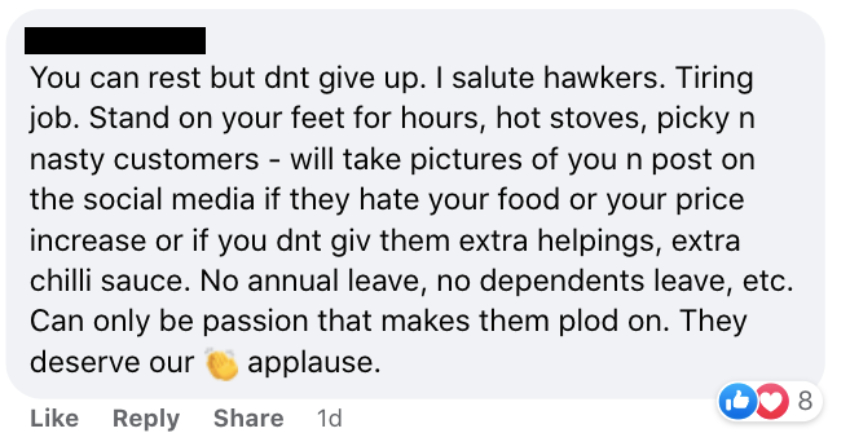Click the red heart reaction icon
Screen dimensions: 850x433
pos(772,402)
